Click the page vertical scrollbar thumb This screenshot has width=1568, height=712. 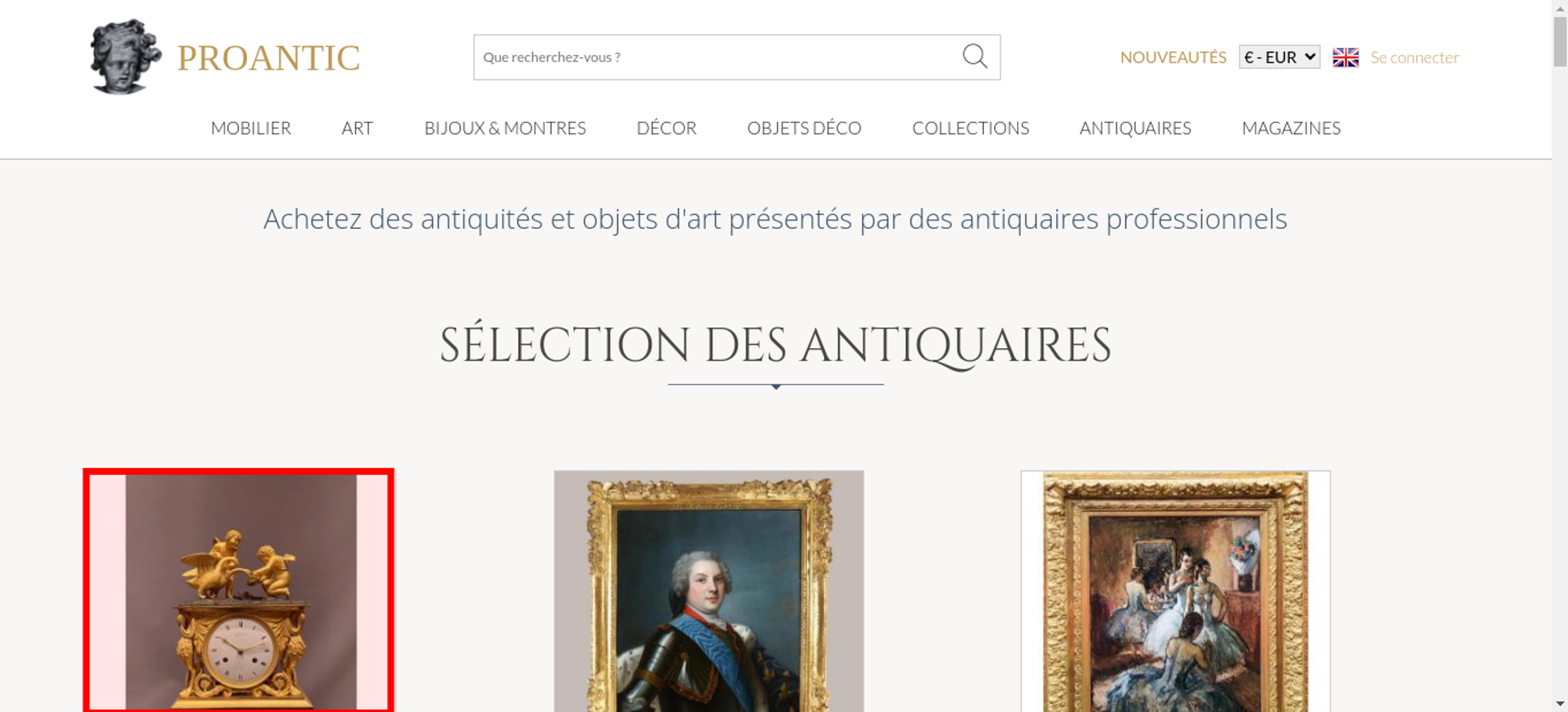1560,41
